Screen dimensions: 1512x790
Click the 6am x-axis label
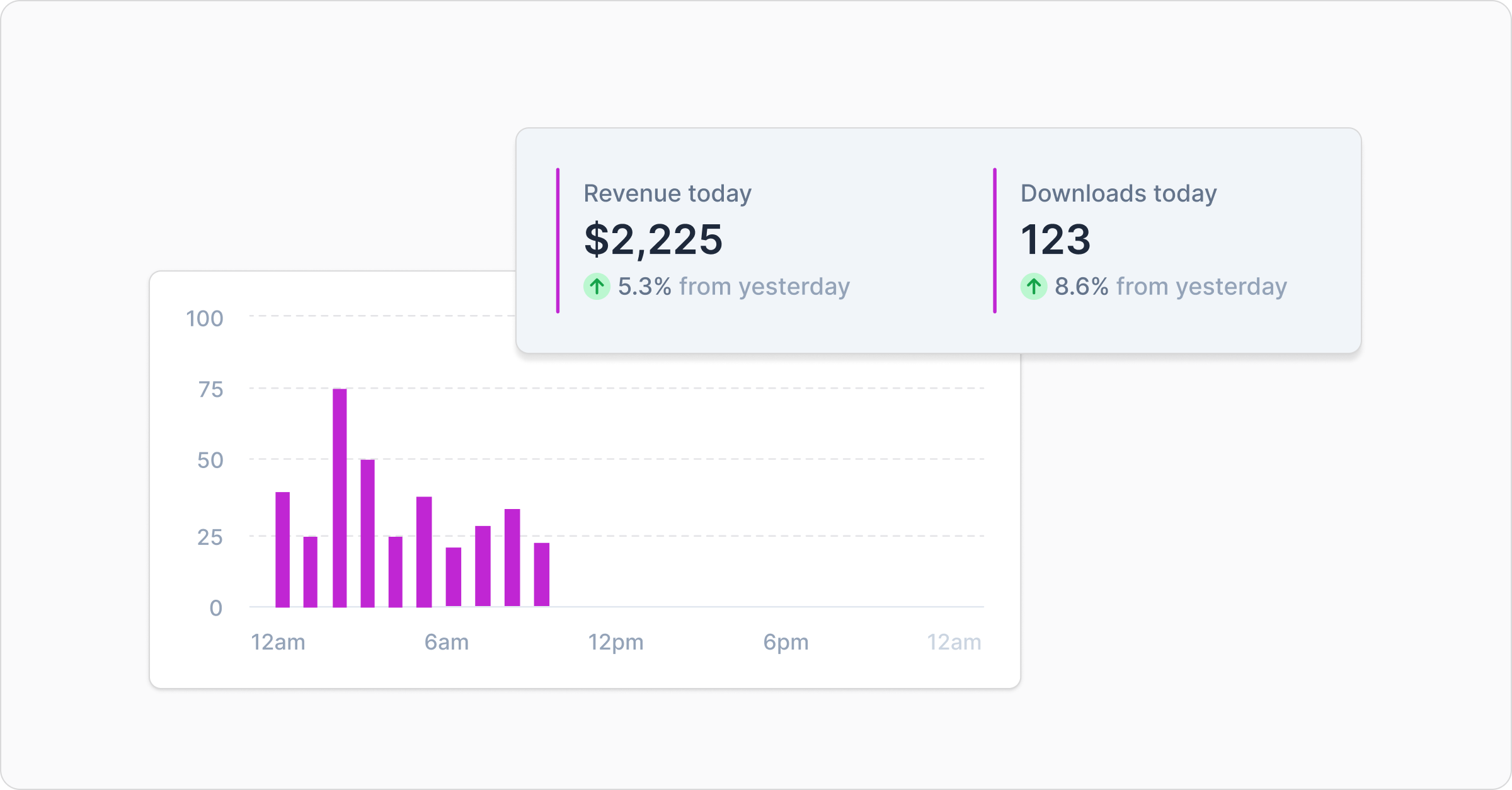446,643
